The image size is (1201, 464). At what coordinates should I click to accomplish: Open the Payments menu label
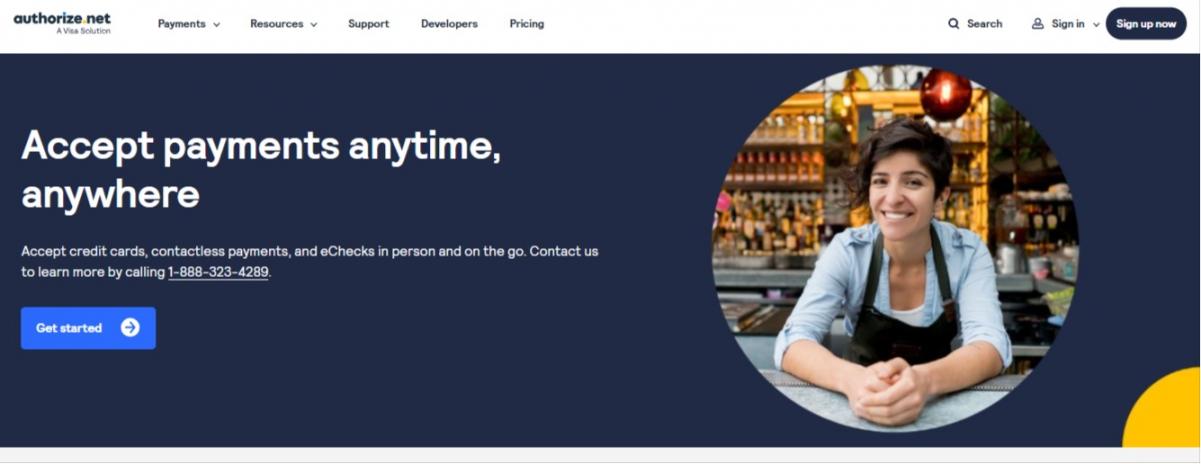coord(182,24)
